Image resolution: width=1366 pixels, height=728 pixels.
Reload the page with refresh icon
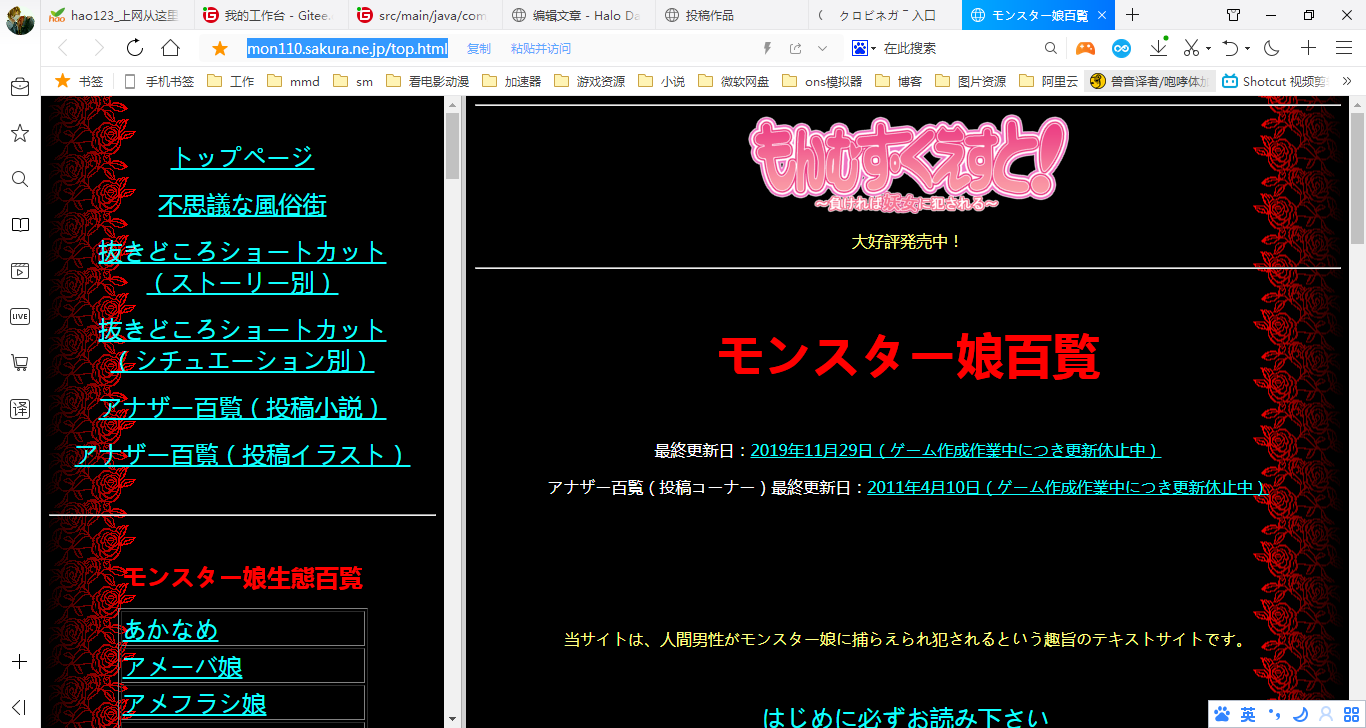point(134,48)
